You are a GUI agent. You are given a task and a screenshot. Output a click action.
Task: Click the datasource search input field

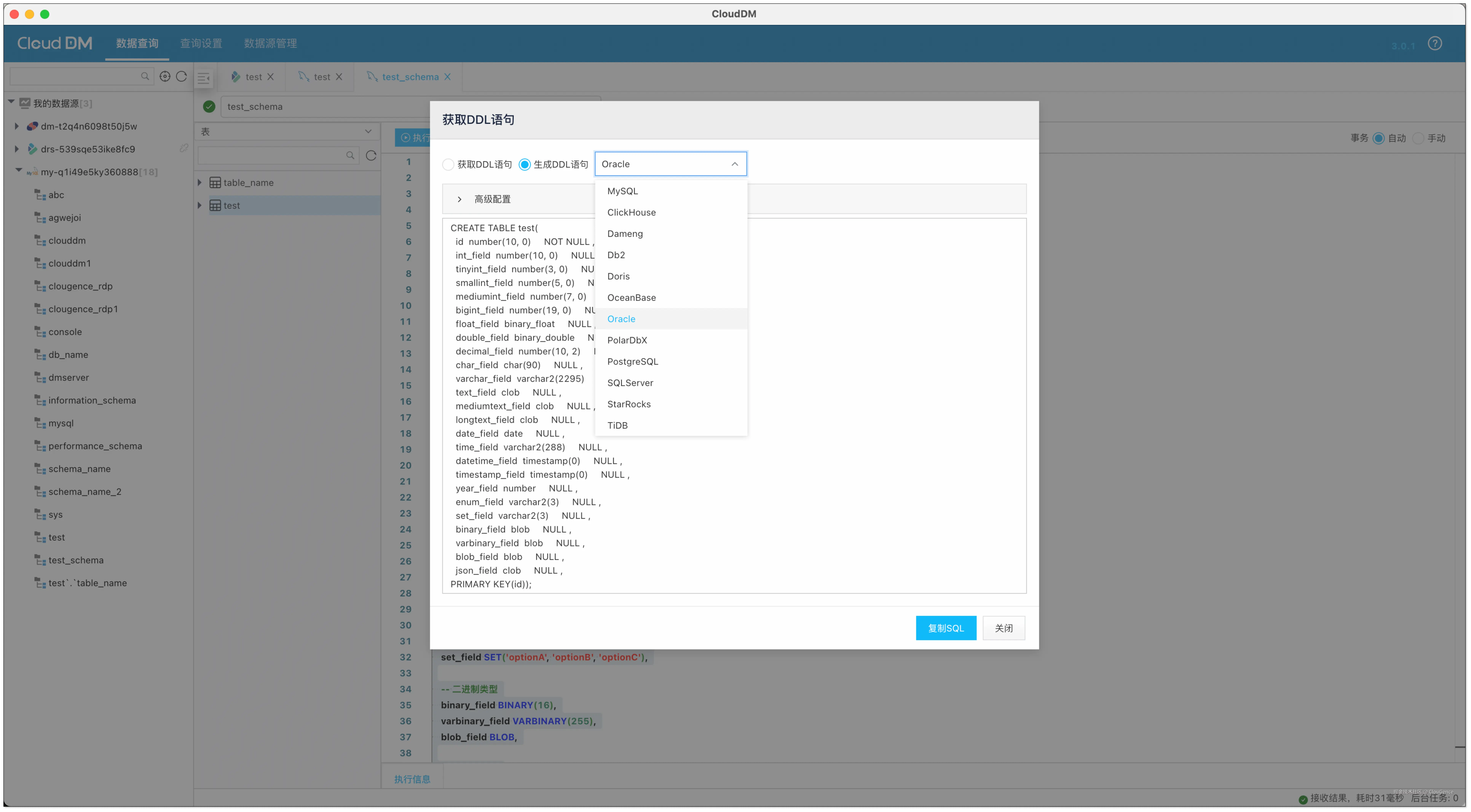coord(74,76)
